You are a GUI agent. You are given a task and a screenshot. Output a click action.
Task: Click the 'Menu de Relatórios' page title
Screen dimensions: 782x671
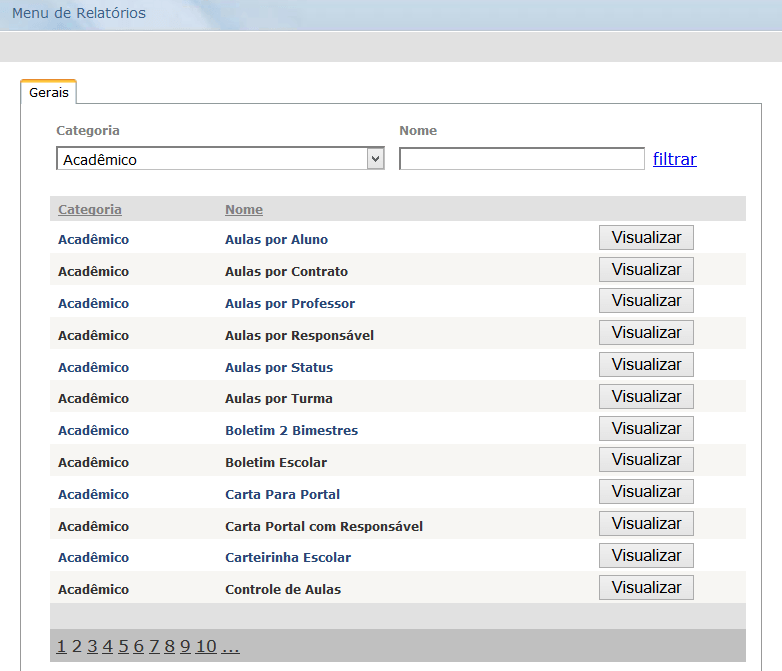point(79,13)
